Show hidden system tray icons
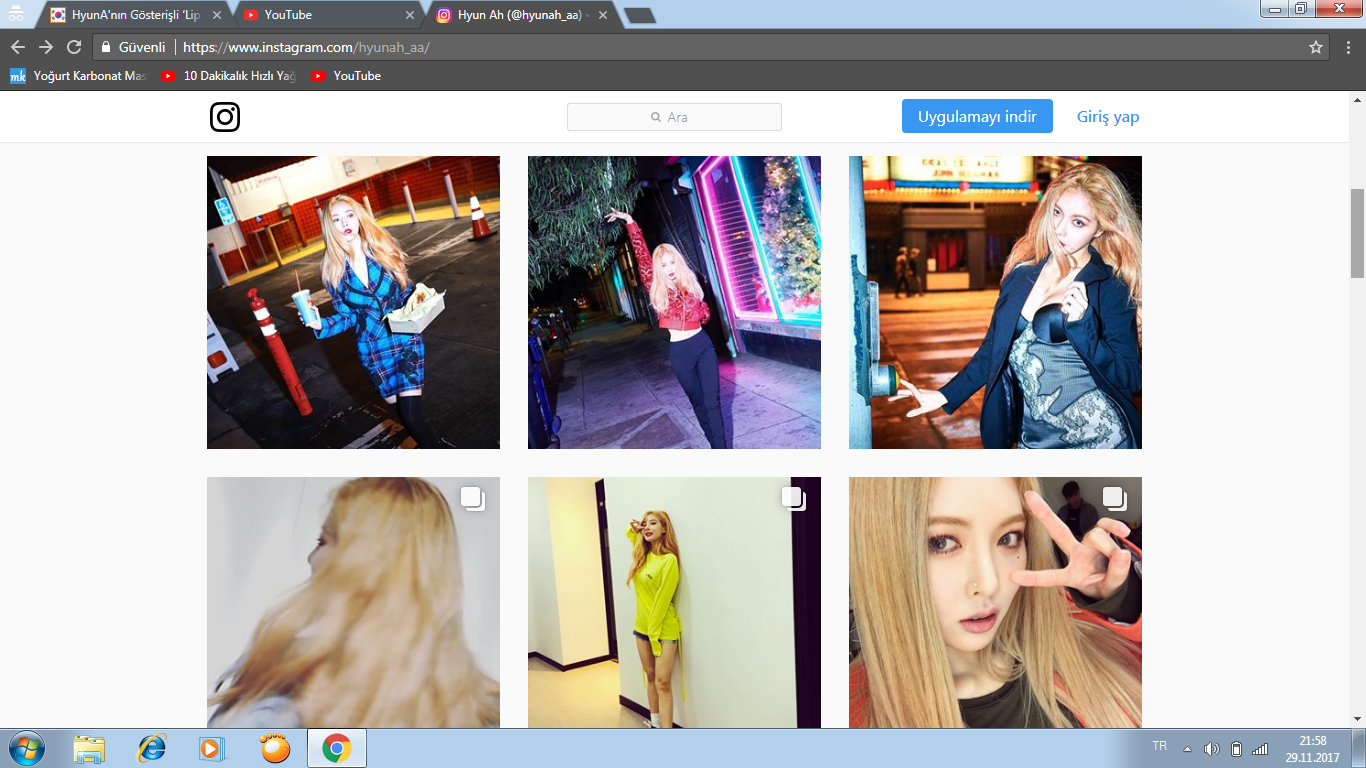The image size is (1366, 768). point(1187,749)
